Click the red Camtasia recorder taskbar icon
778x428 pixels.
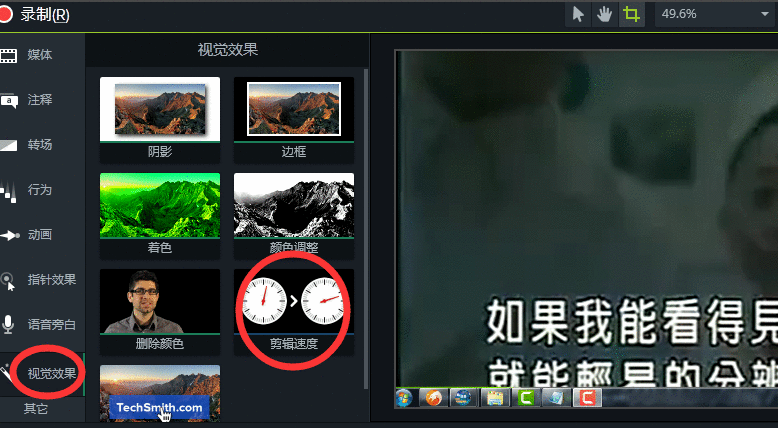coord(588,398)
